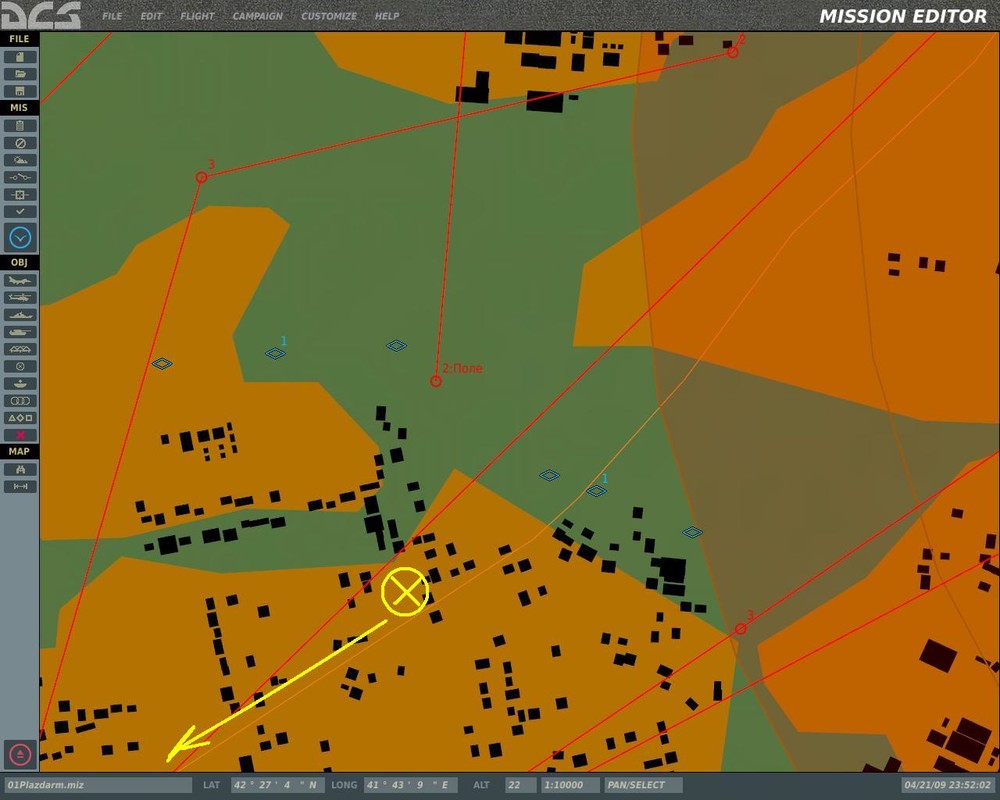Select the airplane group tool
The width and height of the screenshot is (1000, 800).
point(20,280)
